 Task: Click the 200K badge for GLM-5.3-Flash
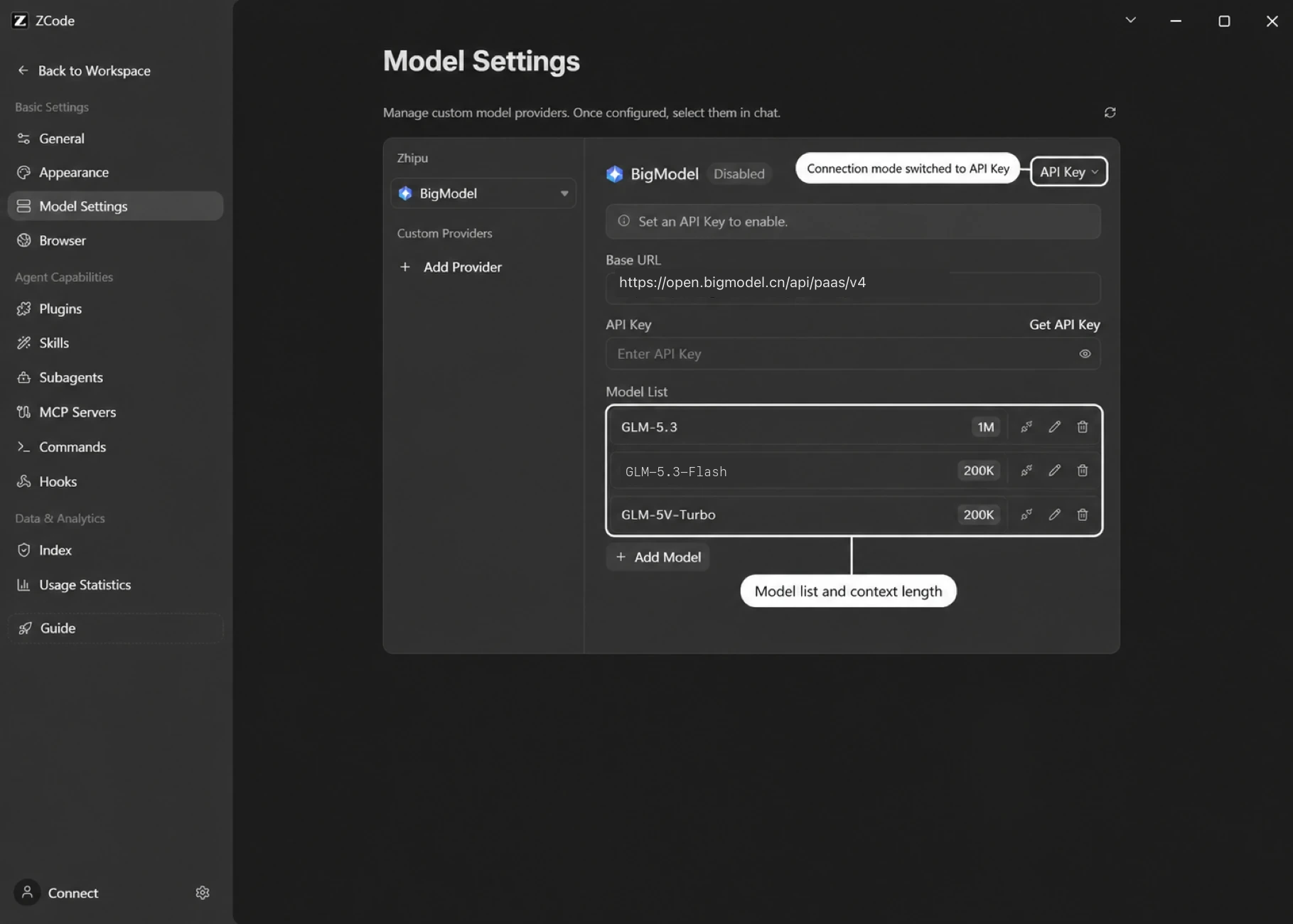[x=978, y=471]
